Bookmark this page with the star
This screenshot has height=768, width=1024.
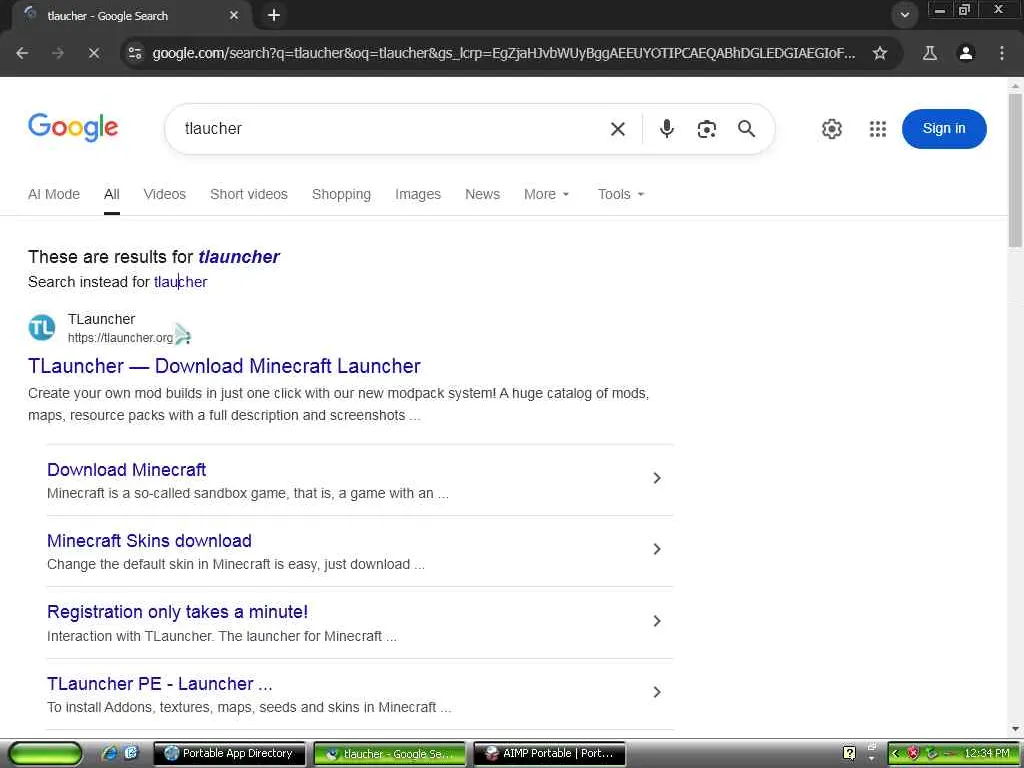point(880,53)
